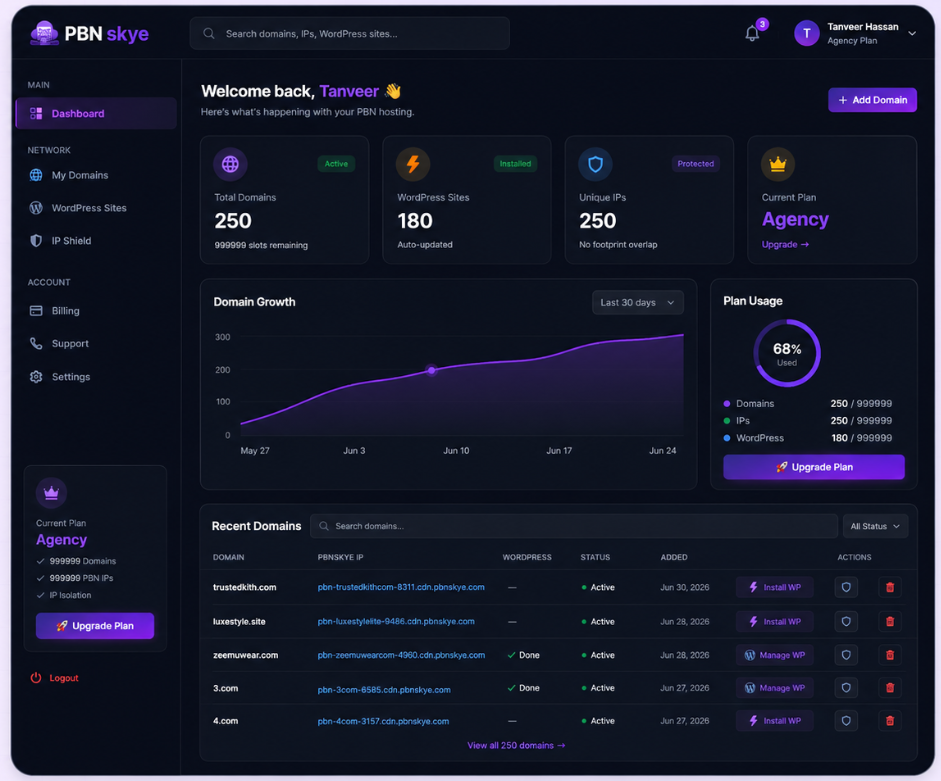
Task: Click Upgrade Plan button in sidebar
Action: pyautogui.click(x=95, y=626)
